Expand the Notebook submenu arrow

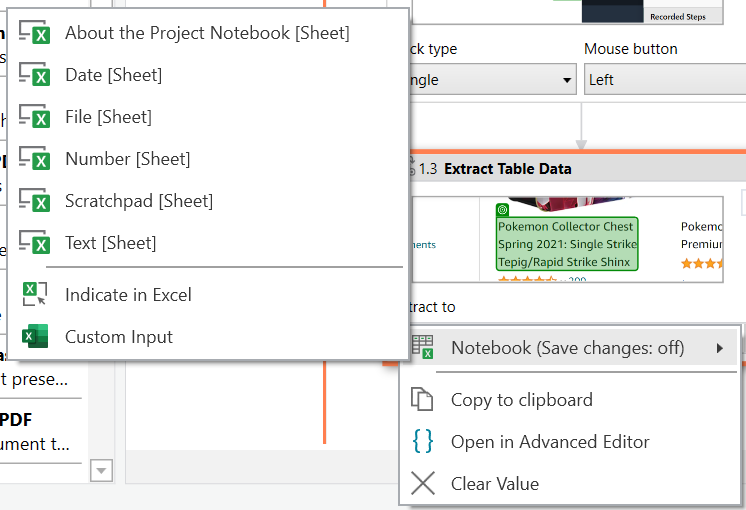click(x=720, y=348)
